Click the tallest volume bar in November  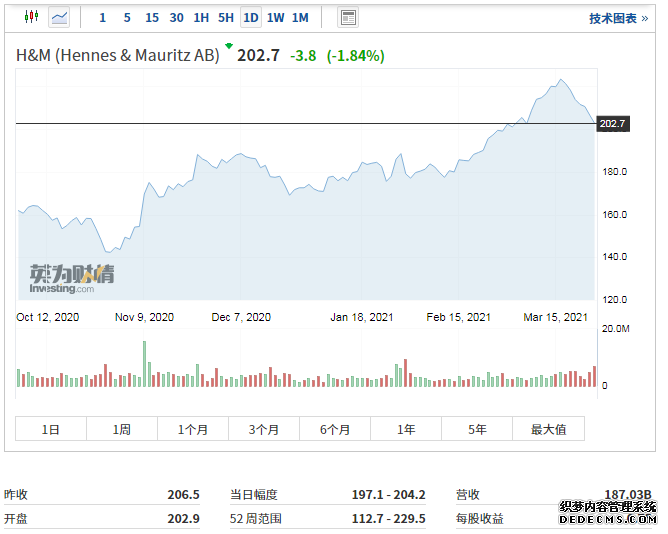coord(144,364)
